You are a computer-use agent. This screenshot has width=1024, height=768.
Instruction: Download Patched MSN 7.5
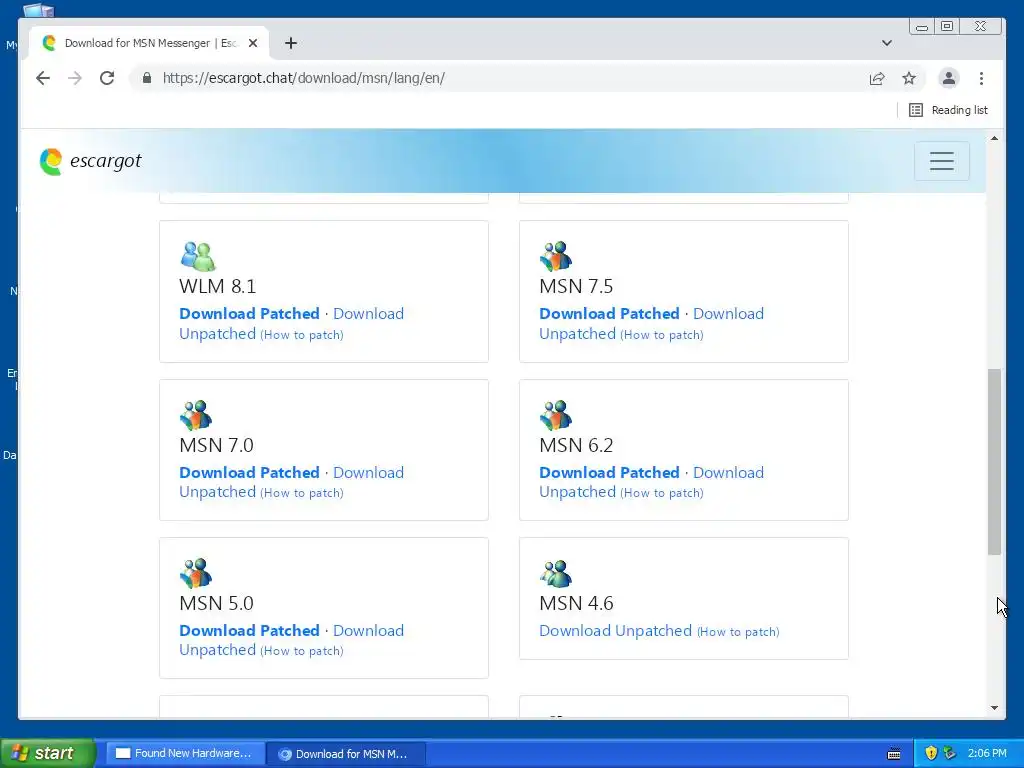609,313
